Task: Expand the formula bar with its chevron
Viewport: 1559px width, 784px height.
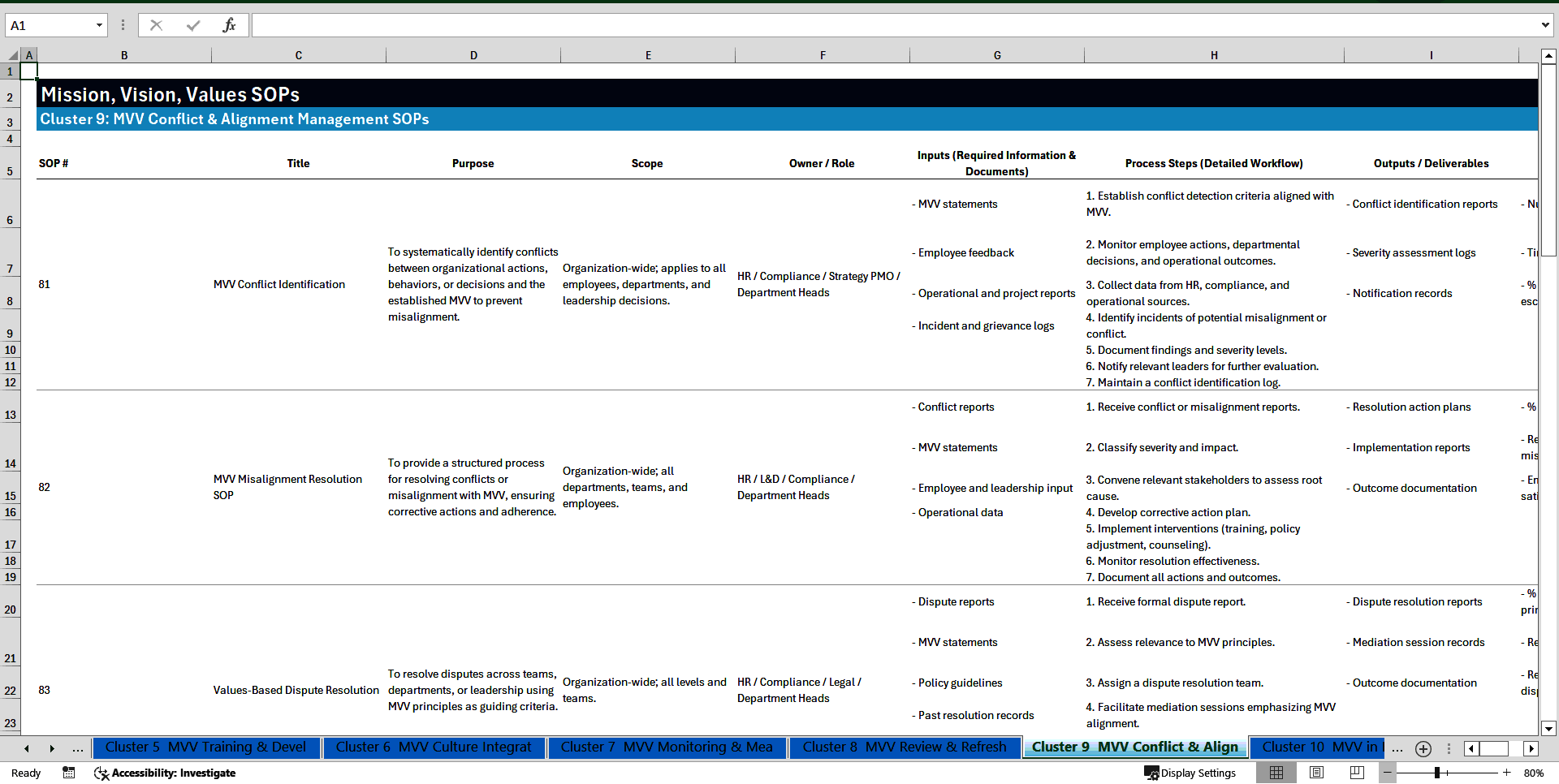Action: point(1546,25)
